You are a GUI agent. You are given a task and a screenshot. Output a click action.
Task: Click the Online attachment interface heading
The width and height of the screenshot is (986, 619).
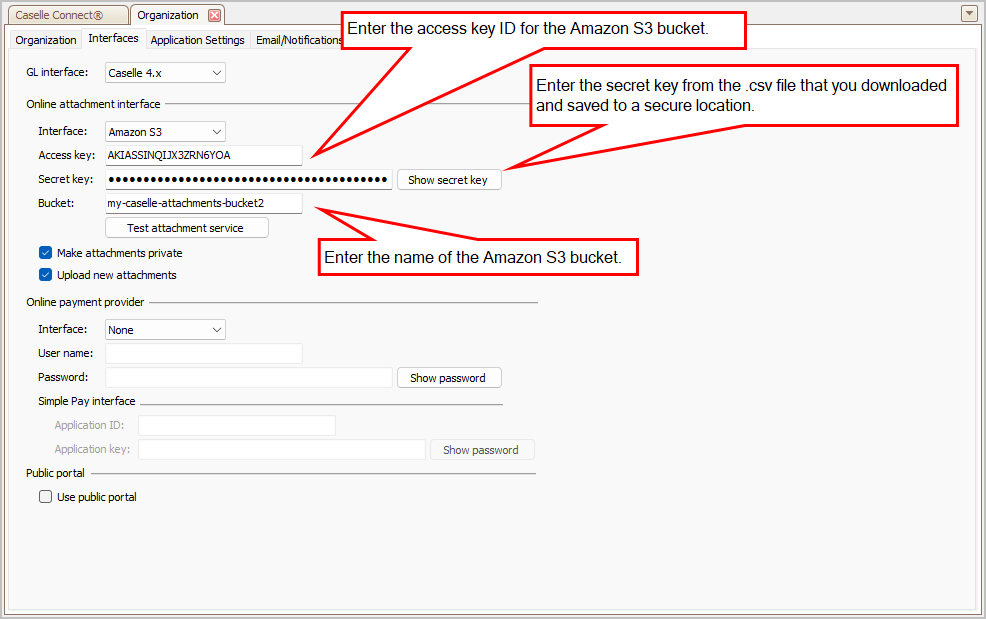coord(93,104)
